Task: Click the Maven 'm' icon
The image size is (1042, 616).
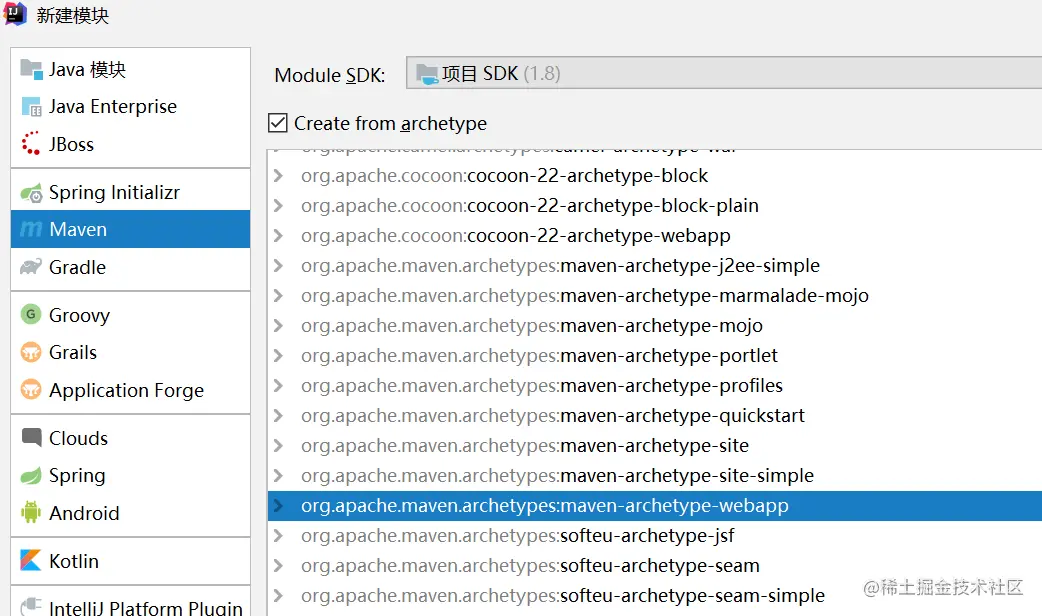Action: pyautogui.click(x=31, y=229)
